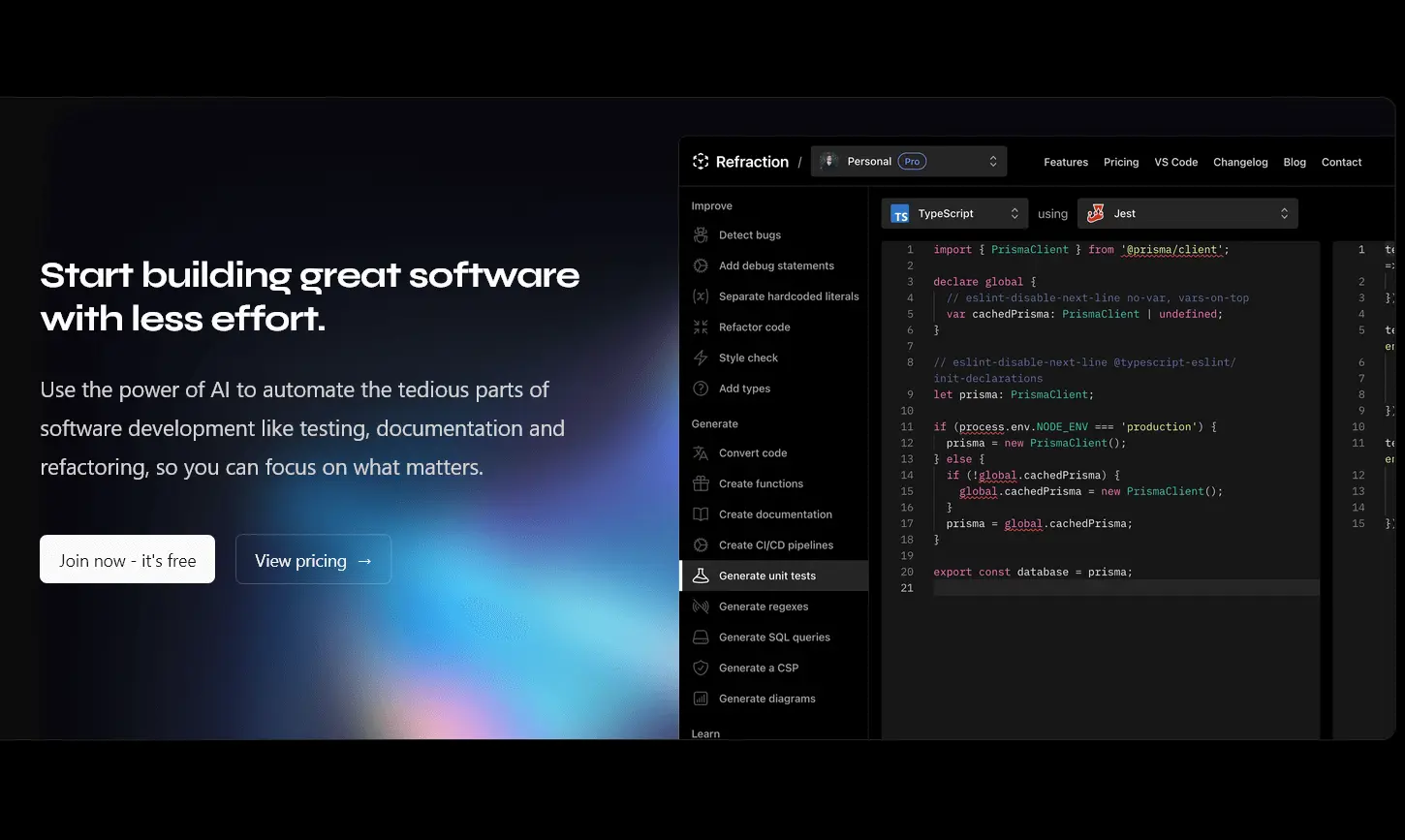Click the Add types question-mark icon
The width and height of the screenshot is (1405, 840).
coord(701,389)
